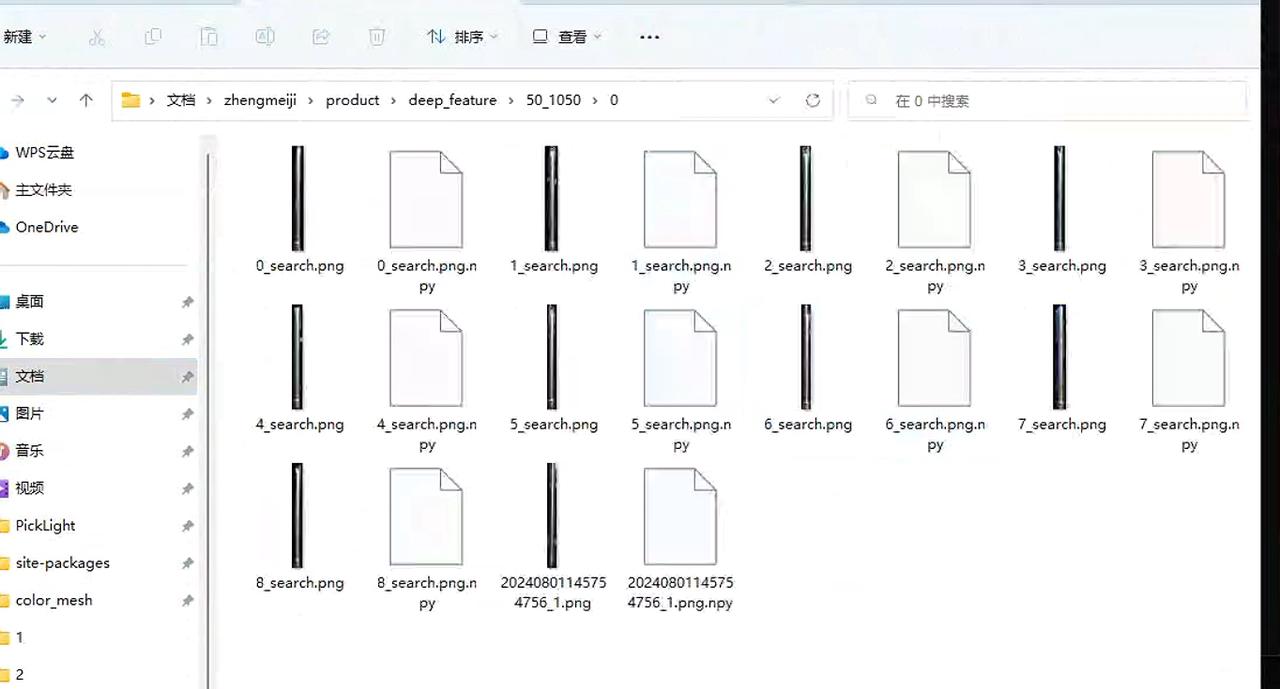The width and height of the screenshot is (1280, 689).
Task: Click the Cut scissors icon in toolbar
Action: (97, 37)
